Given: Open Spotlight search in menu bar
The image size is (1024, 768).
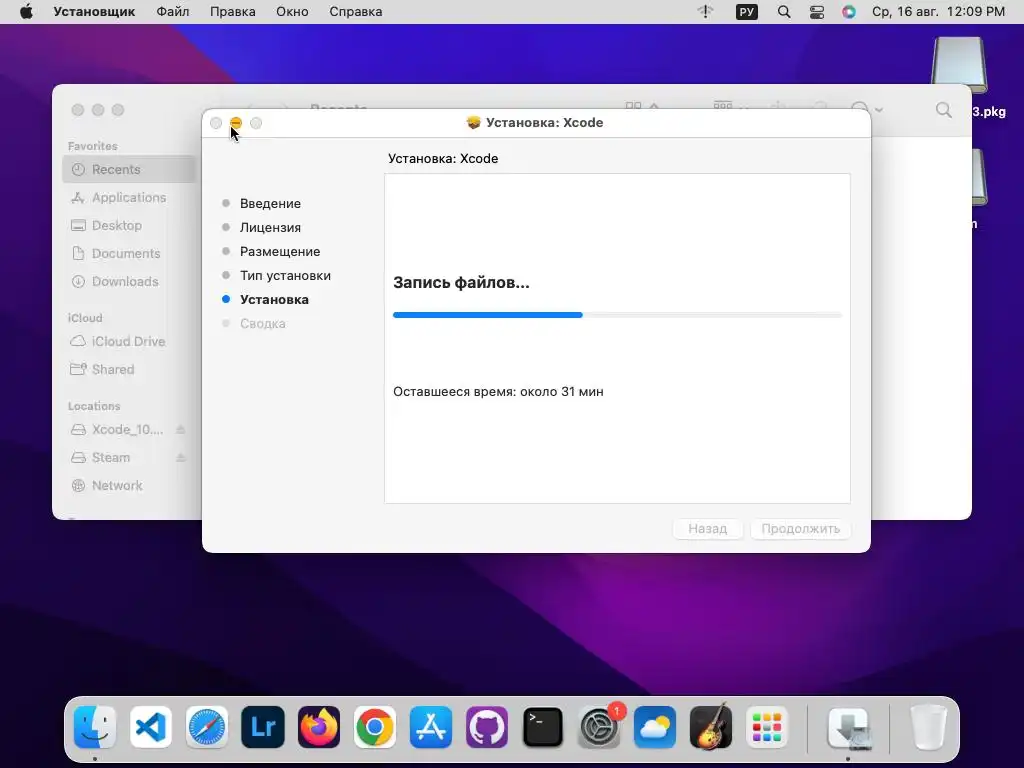Looking at the screenshot, I should coord(784,12).
